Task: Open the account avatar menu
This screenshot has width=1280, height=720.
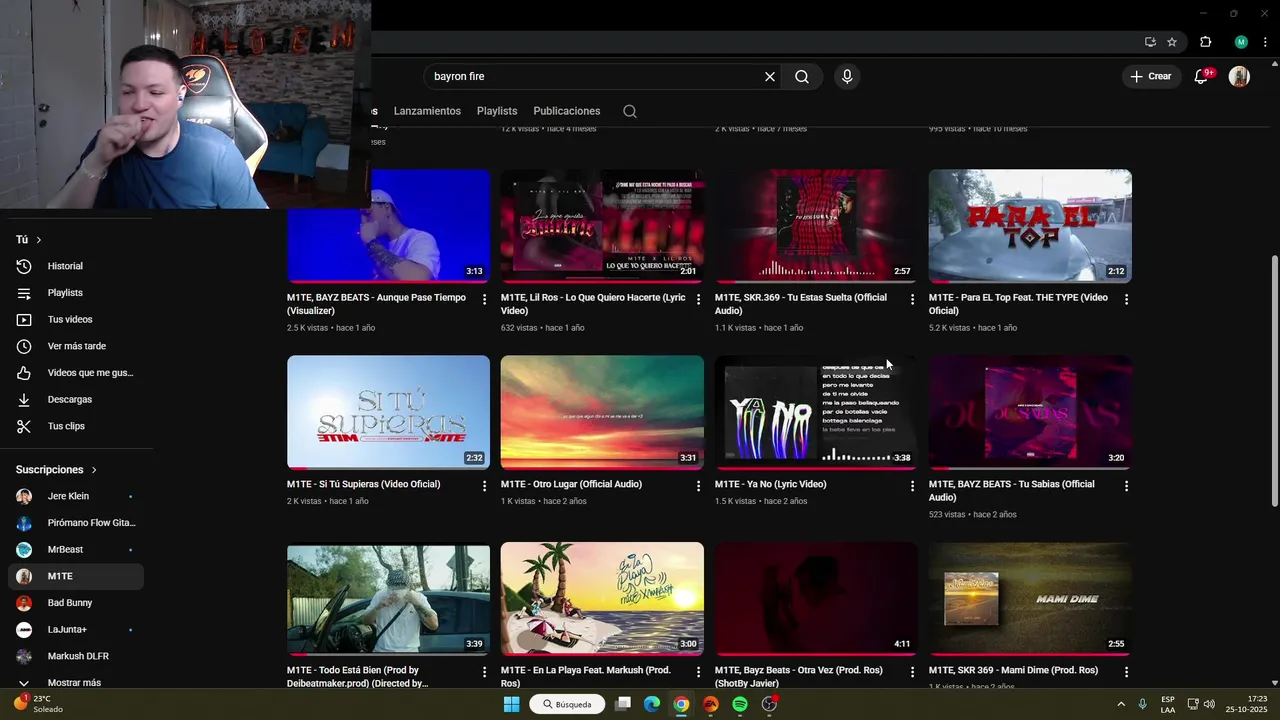Action: 1239,76
